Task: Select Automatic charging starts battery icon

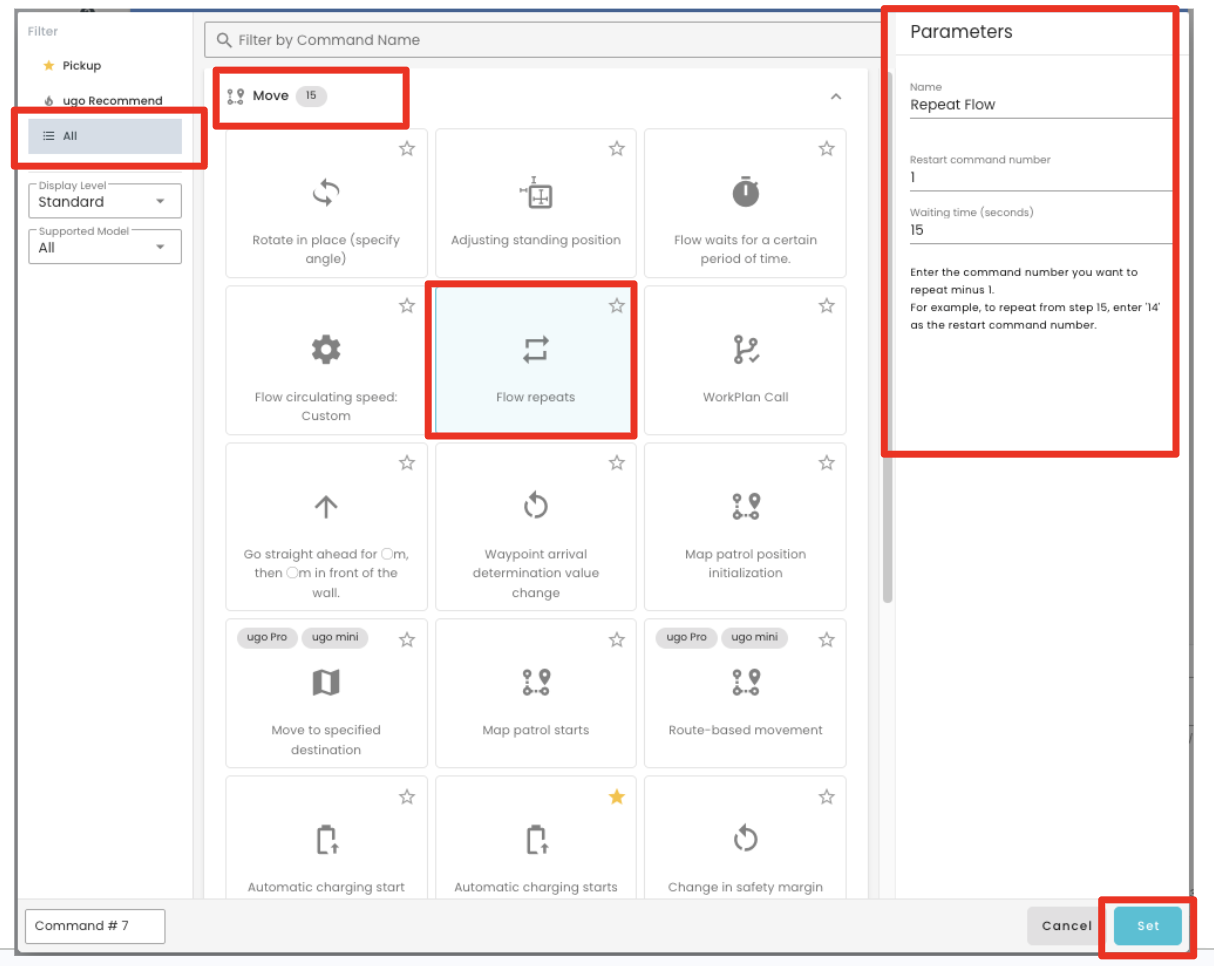Action: (x=536, y=839)
